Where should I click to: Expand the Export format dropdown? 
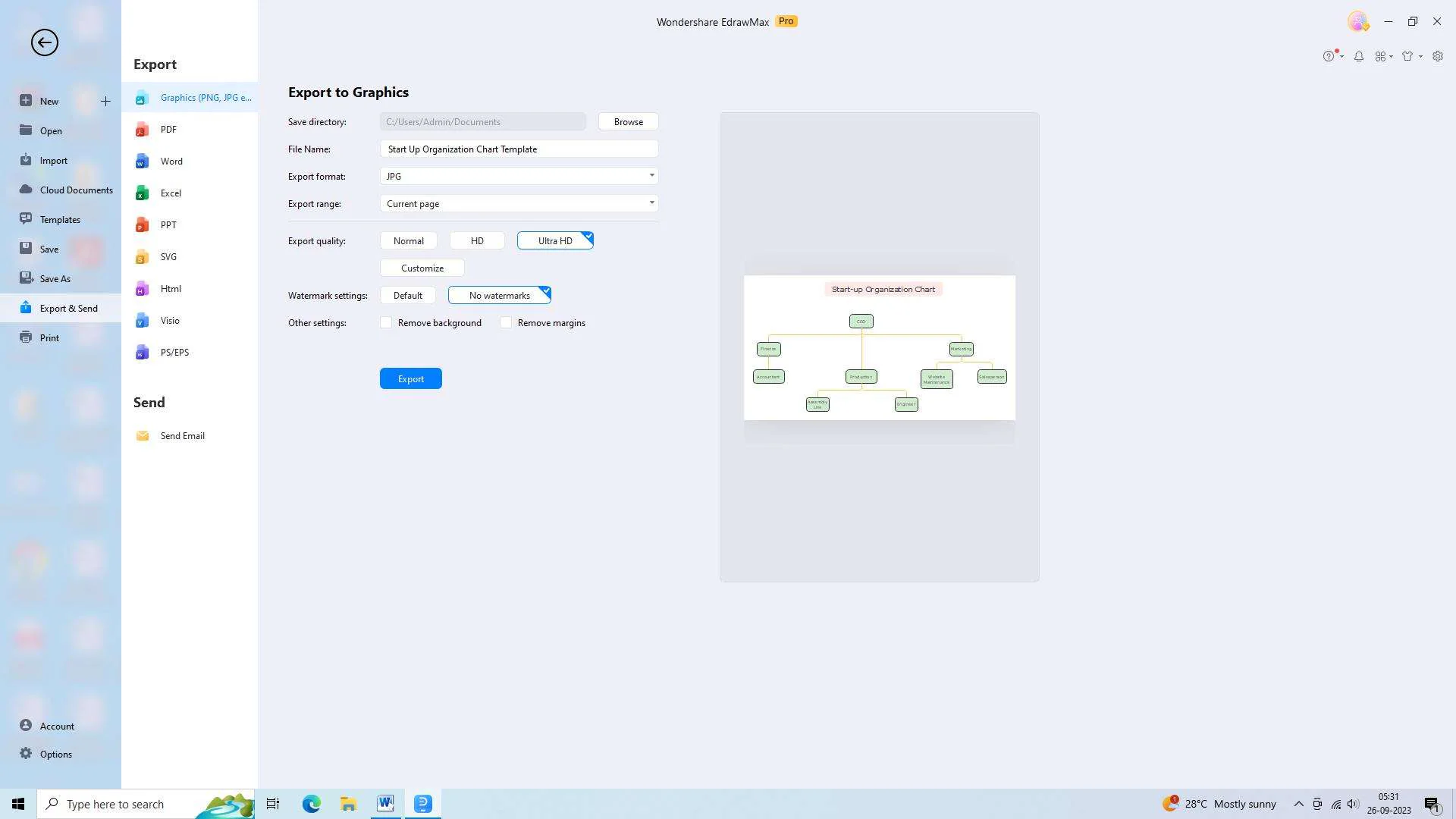pyautogui.click(x=651, y=176)
